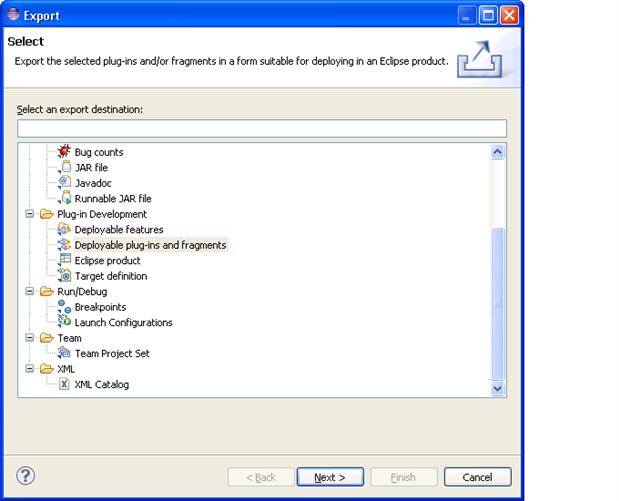Select the "Breakpoints" entry
619x501 pixels.
coord(100,307)
